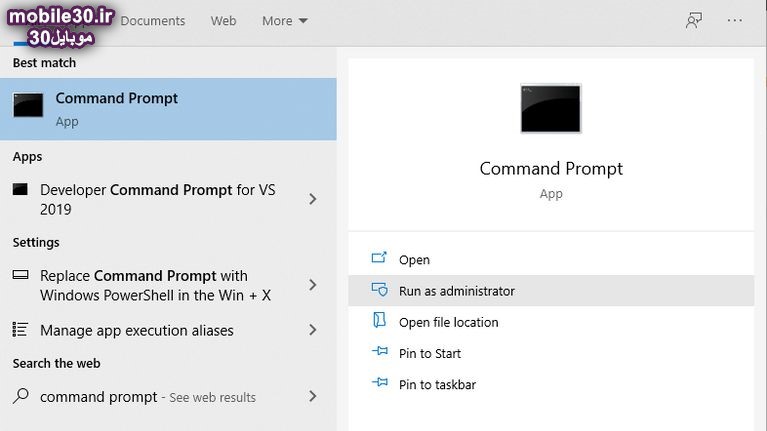Viewport: 767px width, 431px height.
Task: Switch to the Web tab
Action: pos(223,21)
